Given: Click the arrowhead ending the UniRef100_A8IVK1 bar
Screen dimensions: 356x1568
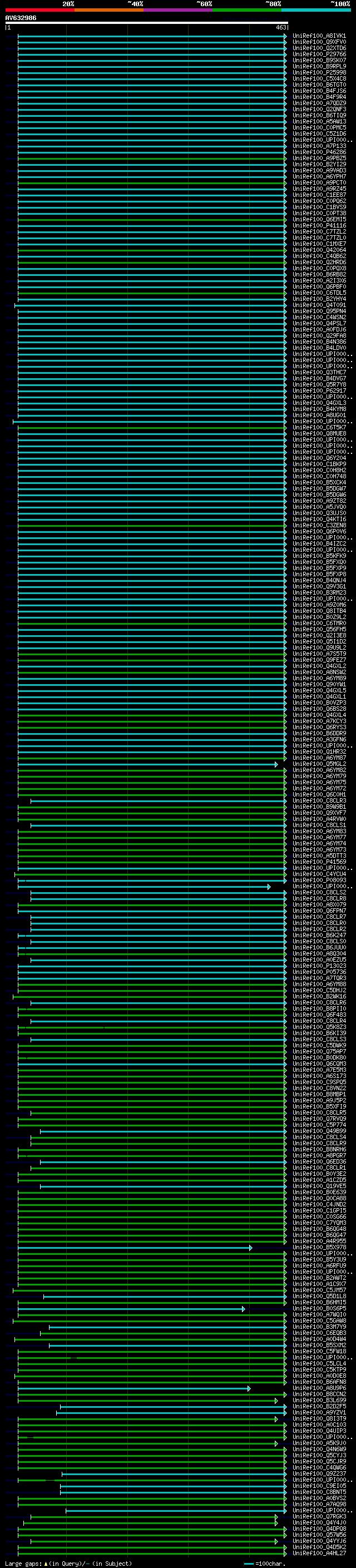Looking at the screenshot, I should tap(285, 36).
